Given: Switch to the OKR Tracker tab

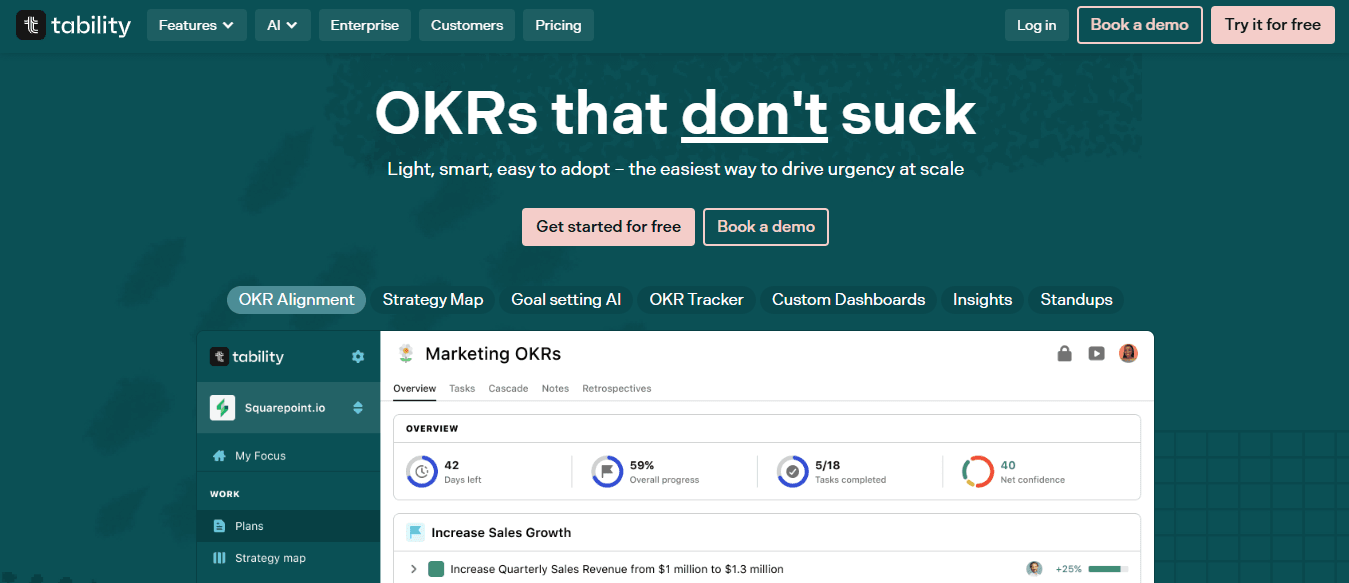Looking at the screenshot, I should pyautogui.click(x=696, y=300).
